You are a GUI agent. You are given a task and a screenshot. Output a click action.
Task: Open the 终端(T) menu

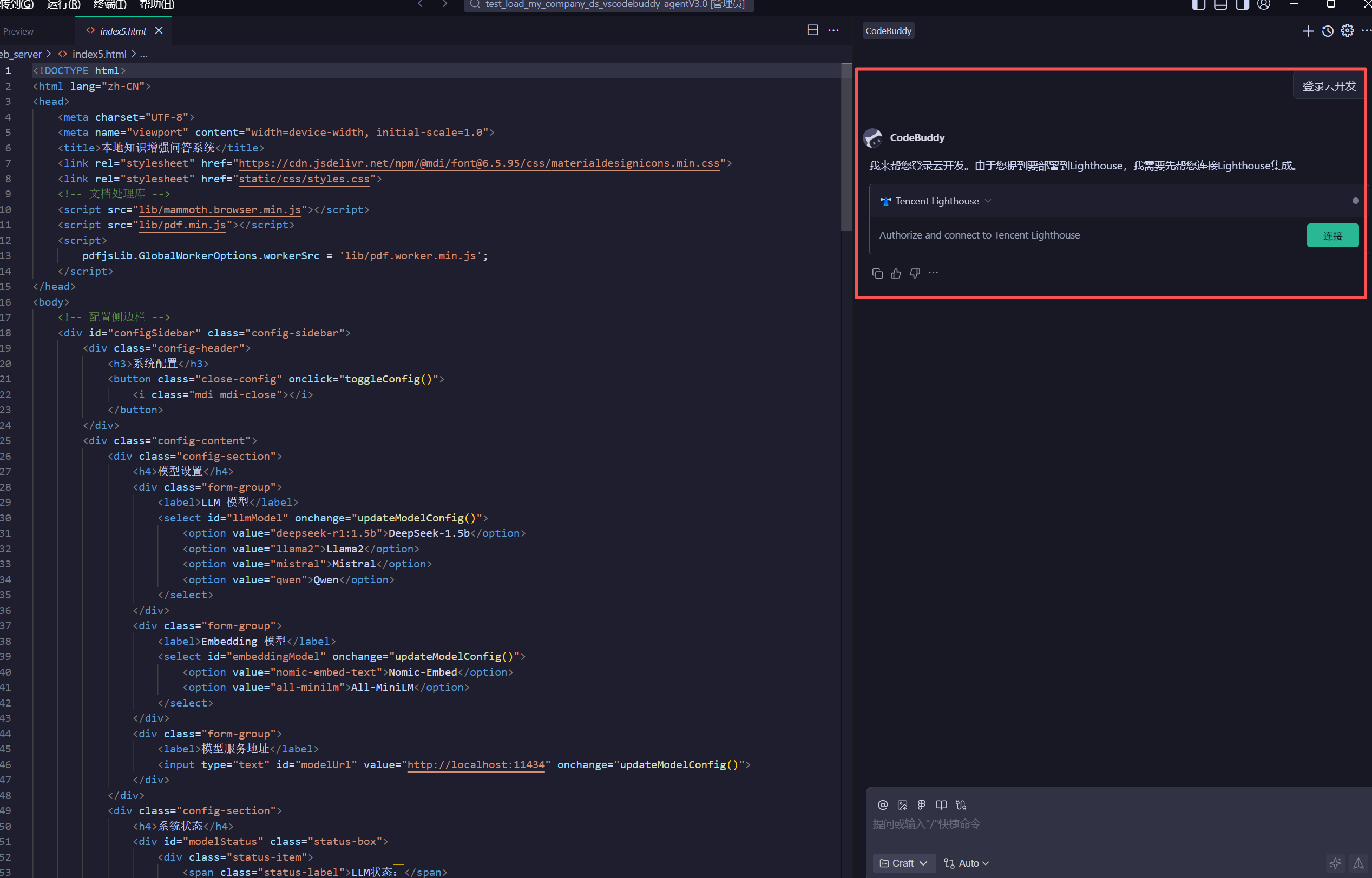pyautogui.click(x=109, y=4)
